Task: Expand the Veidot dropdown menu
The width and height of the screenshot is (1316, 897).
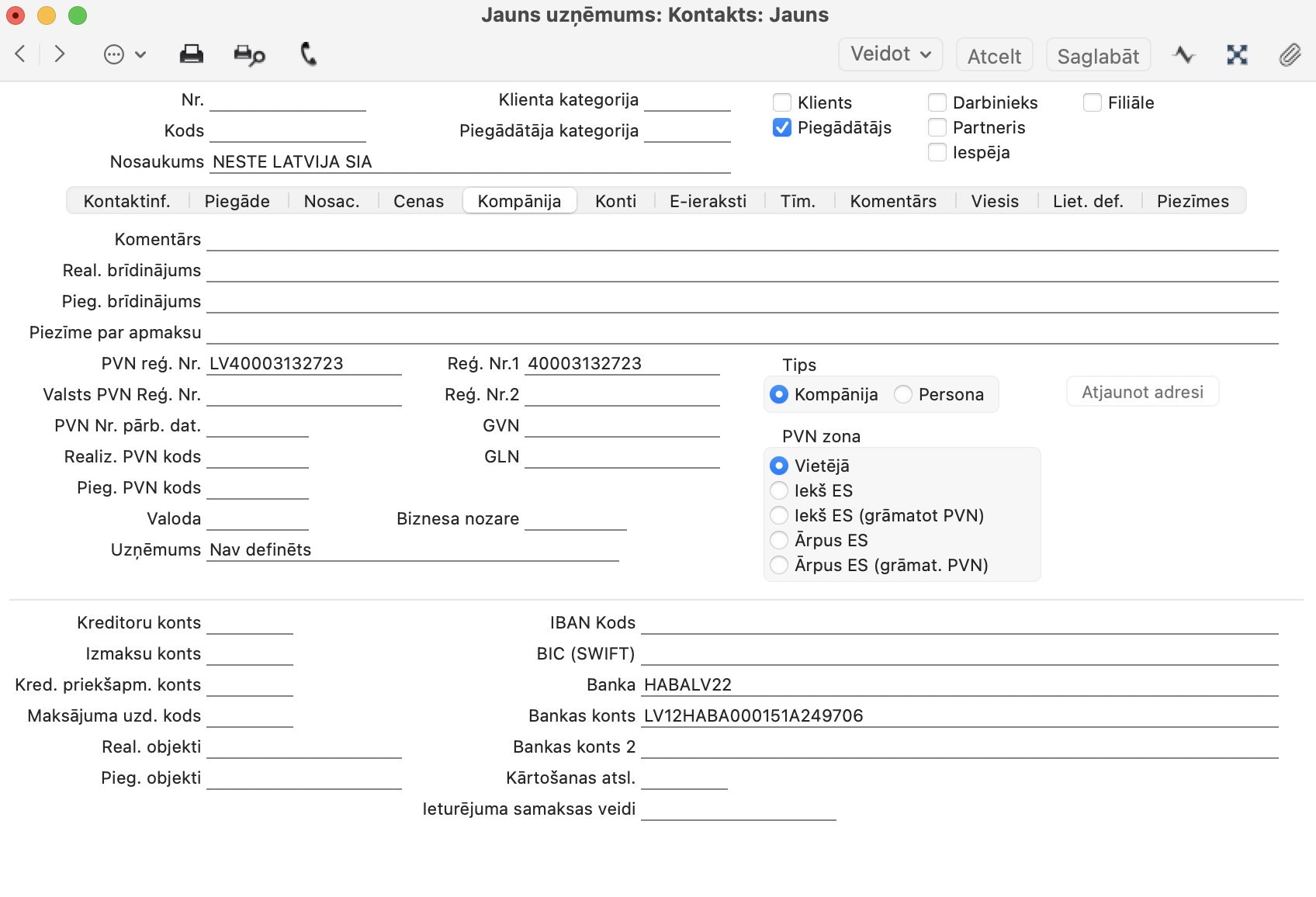Action: (890, 54)
